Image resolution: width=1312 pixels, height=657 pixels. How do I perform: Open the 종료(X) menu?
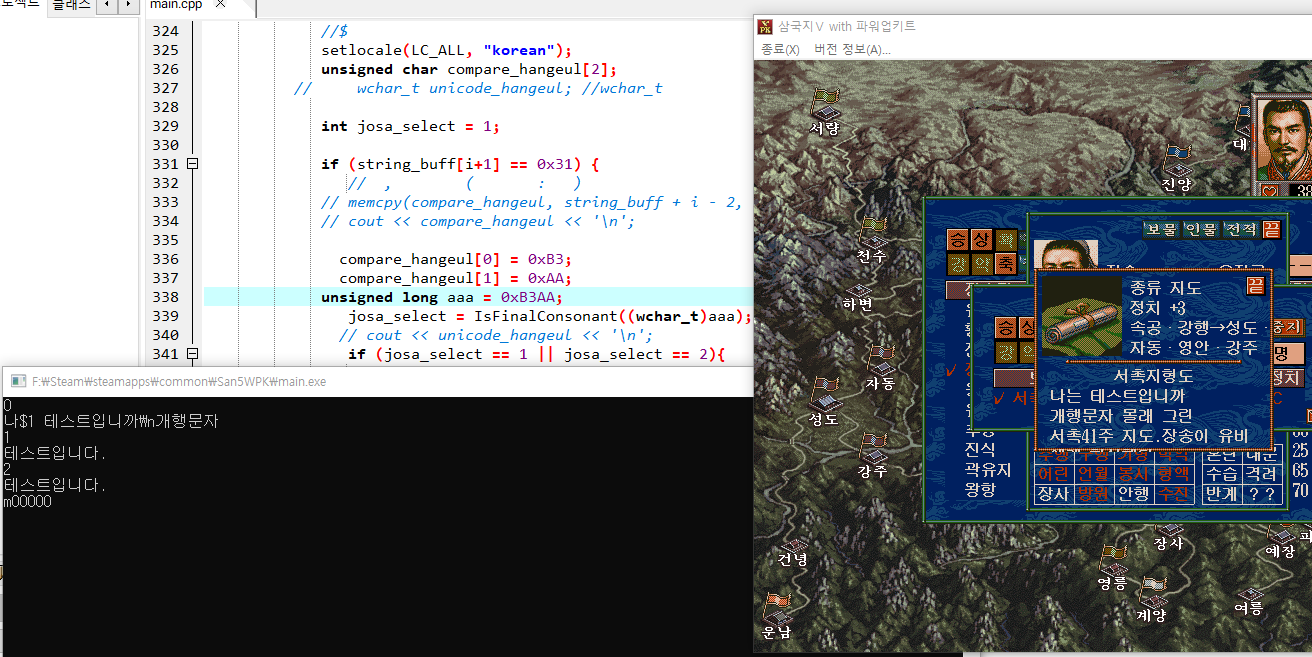(x=780, y=49)
